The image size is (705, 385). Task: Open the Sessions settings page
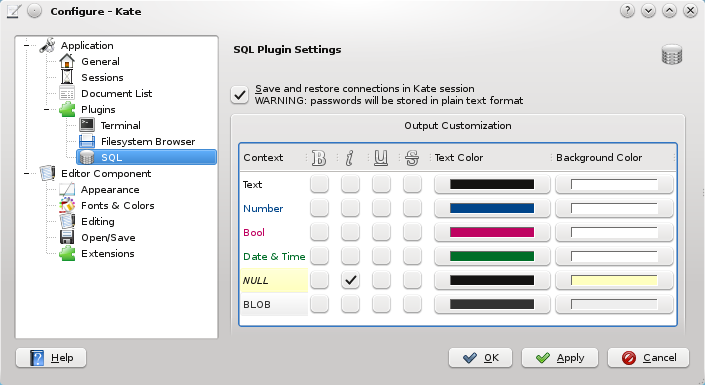pos(102,77)
